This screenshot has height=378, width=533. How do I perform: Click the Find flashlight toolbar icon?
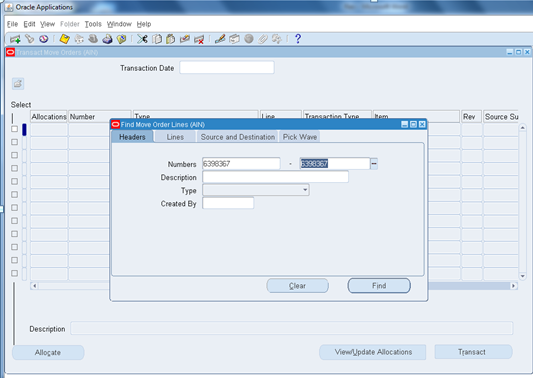pyautogui.click(x=30, y=39)
